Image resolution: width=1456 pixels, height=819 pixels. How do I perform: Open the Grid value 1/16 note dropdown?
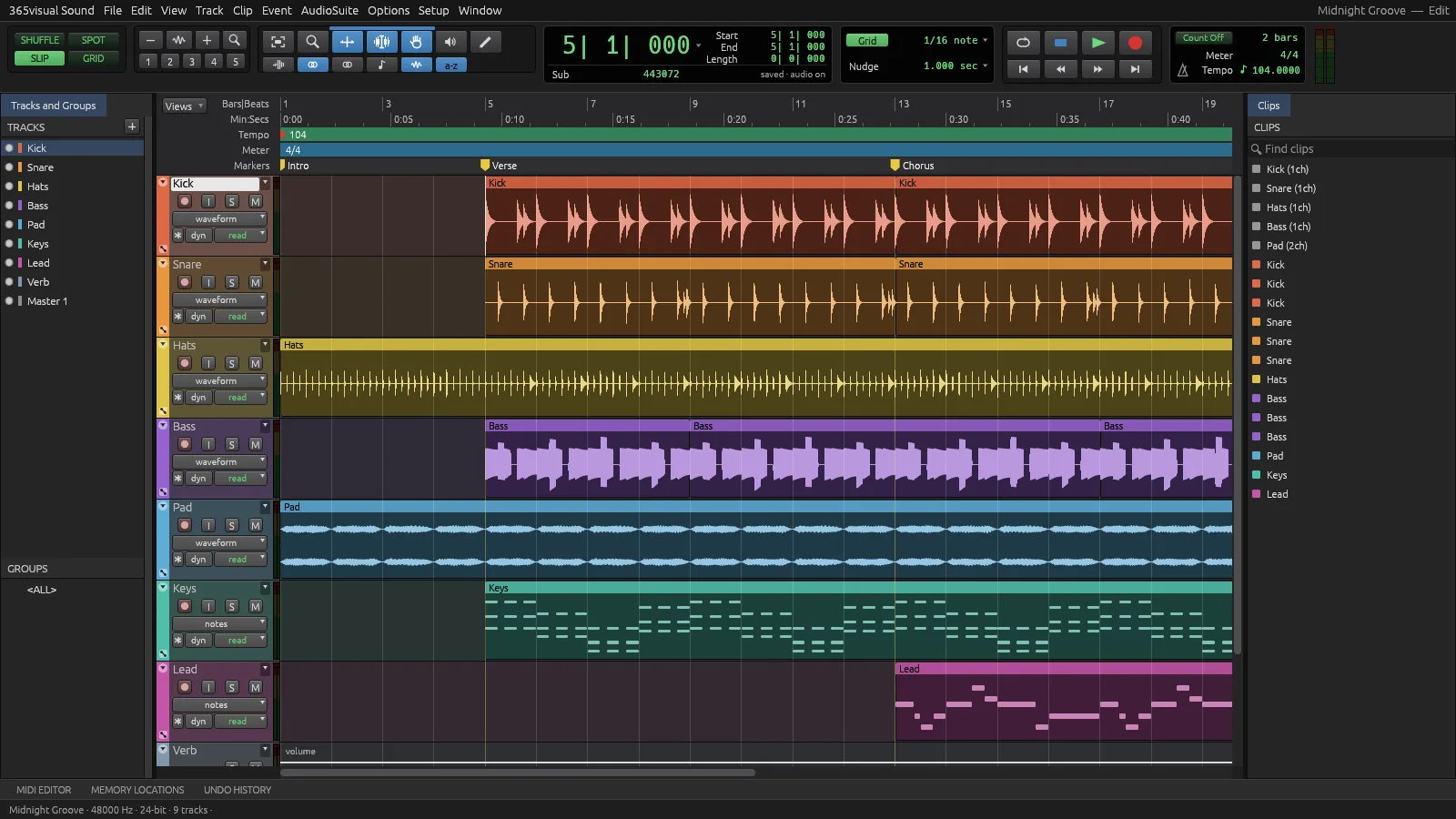pyautogui.click(x=954, y=40)
